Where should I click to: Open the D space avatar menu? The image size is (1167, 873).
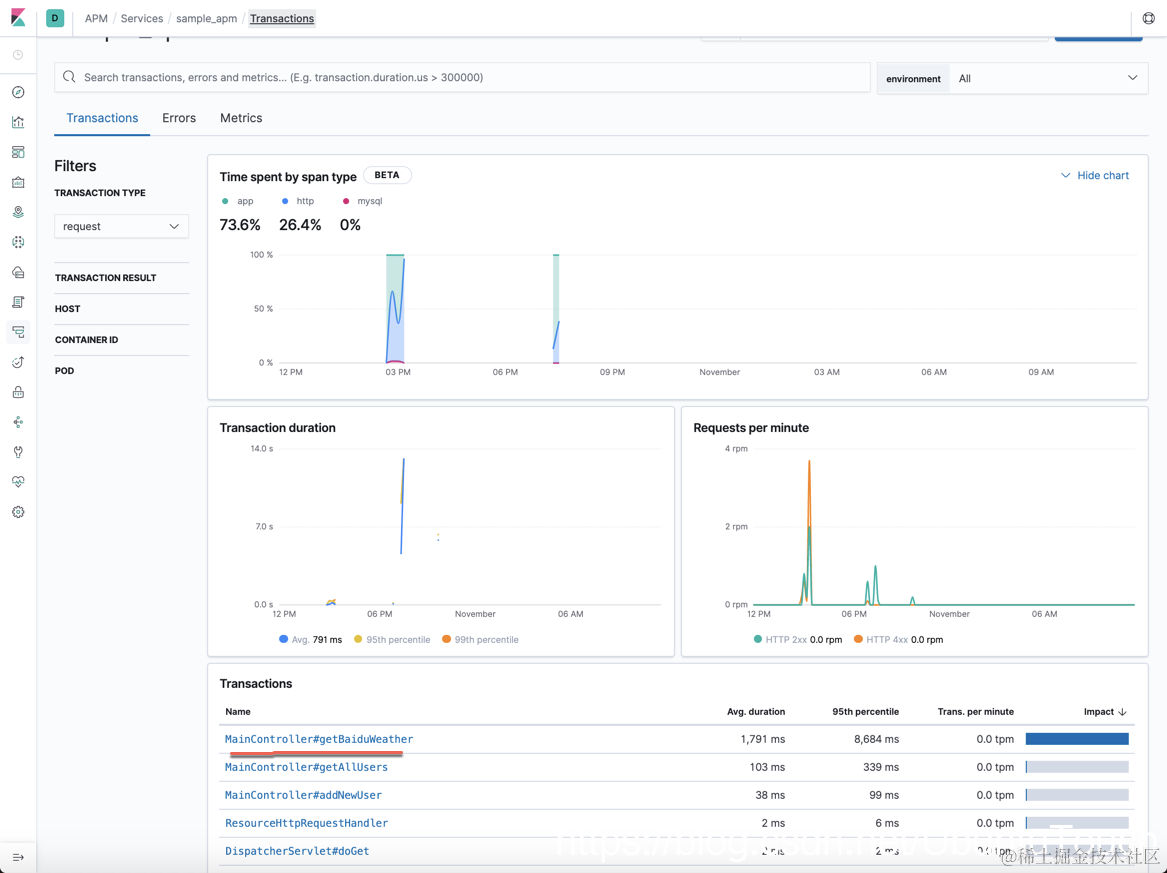[55, 18]
